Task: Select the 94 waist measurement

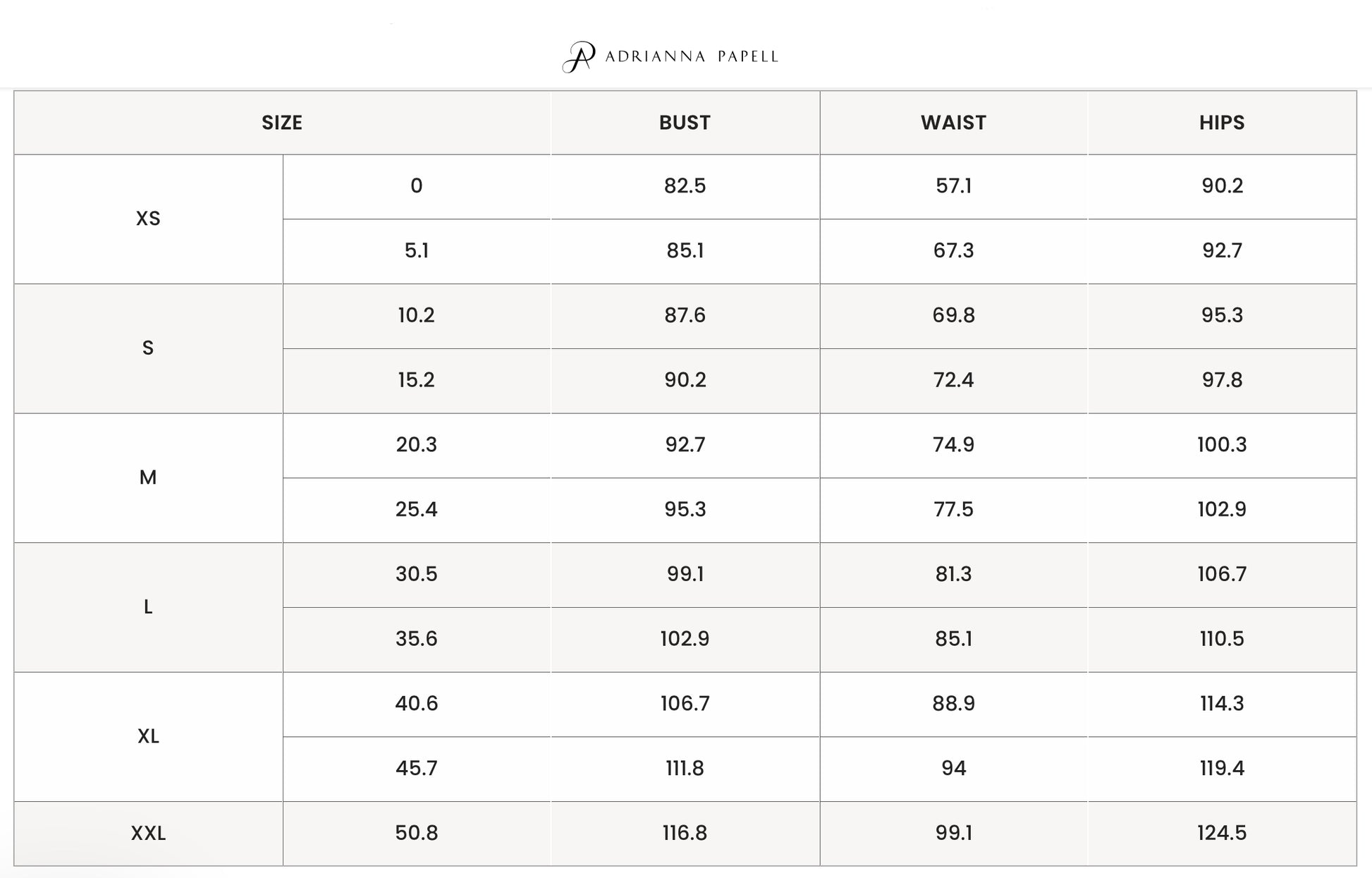Action: pos(953,769)
